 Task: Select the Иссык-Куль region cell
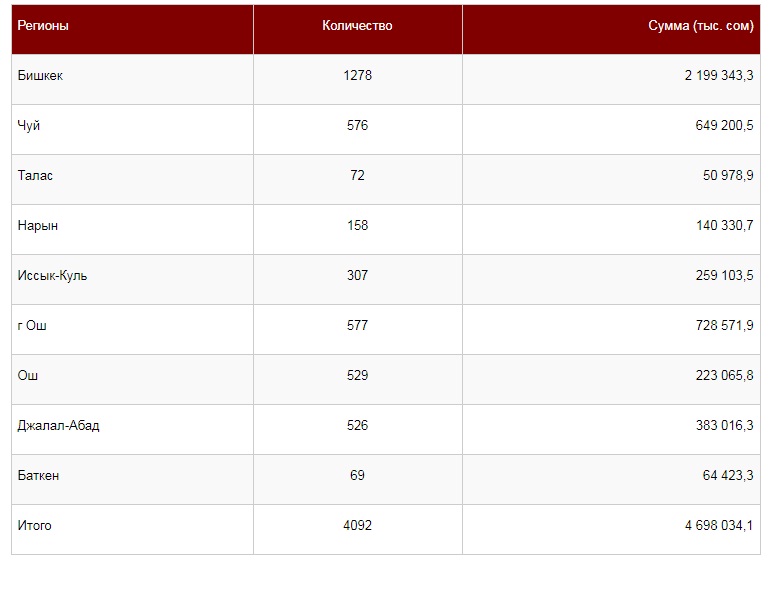click(52, 275)
